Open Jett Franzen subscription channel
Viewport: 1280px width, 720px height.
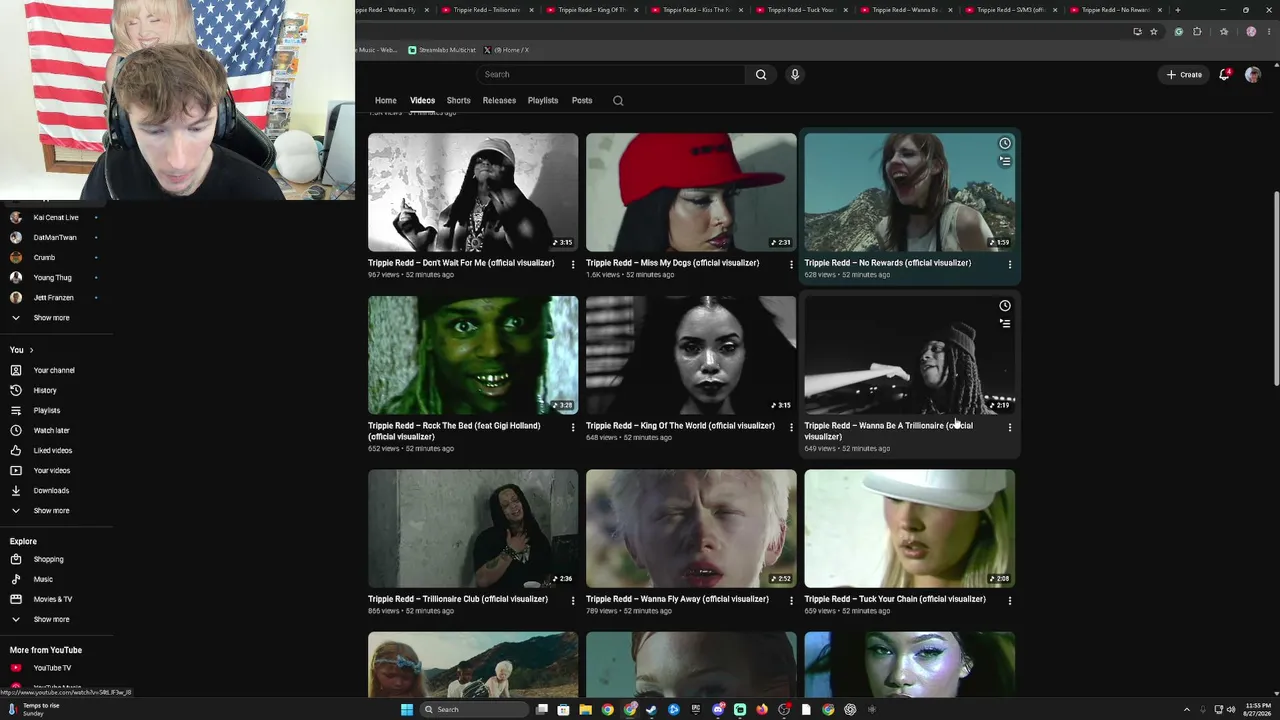tap(56, 297)
